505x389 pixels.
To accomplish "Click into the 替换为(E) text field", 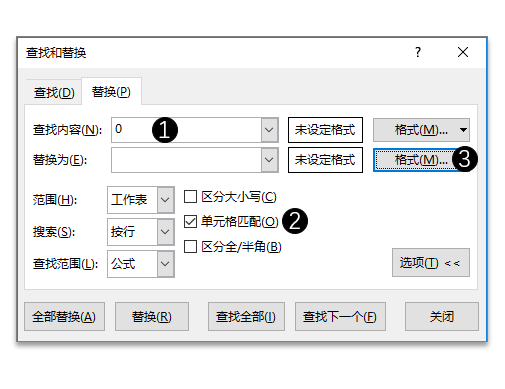I will (x=187, y=160).
